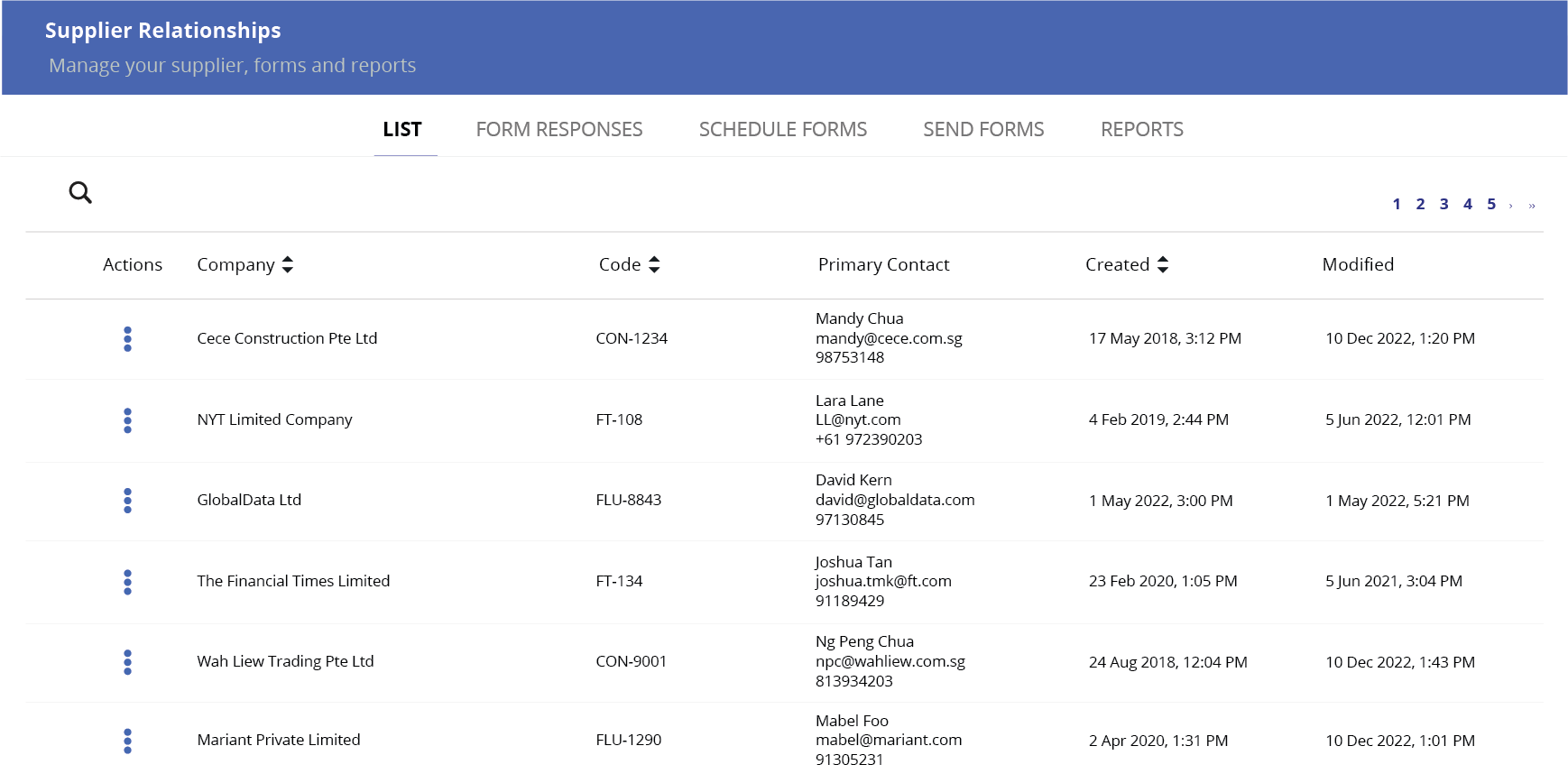The height and width of the screenshot is (783, 1568).
Task: Open actions menu for Mariant Private Limited
Action: 127,741
